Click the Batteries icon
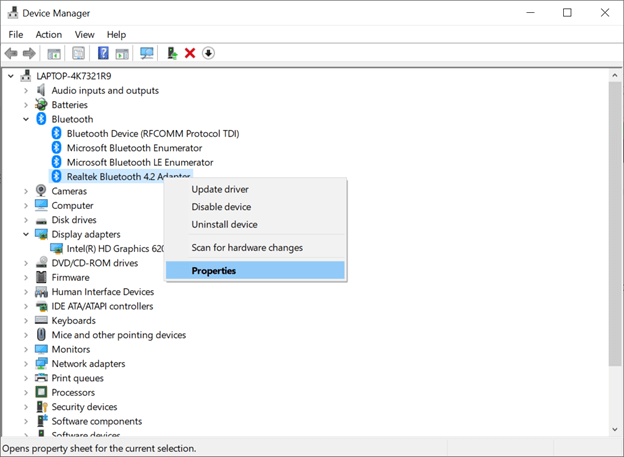The width and height of the screenshot is (624, 457). 41,105
